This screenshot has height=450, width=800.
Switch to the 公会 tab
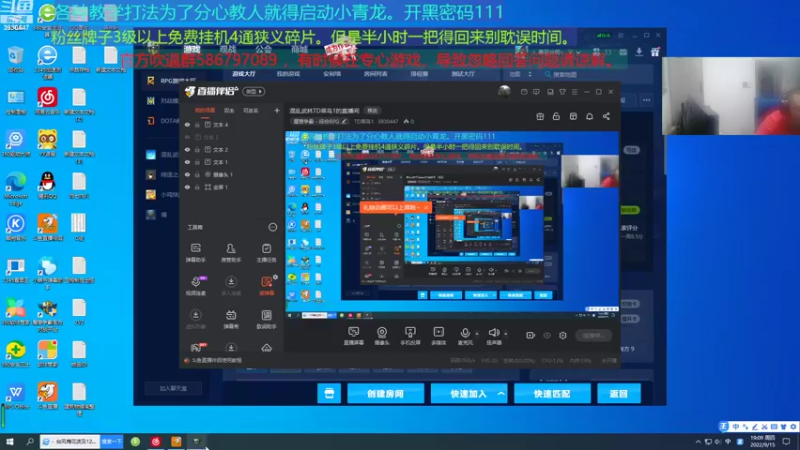point(263,49)
